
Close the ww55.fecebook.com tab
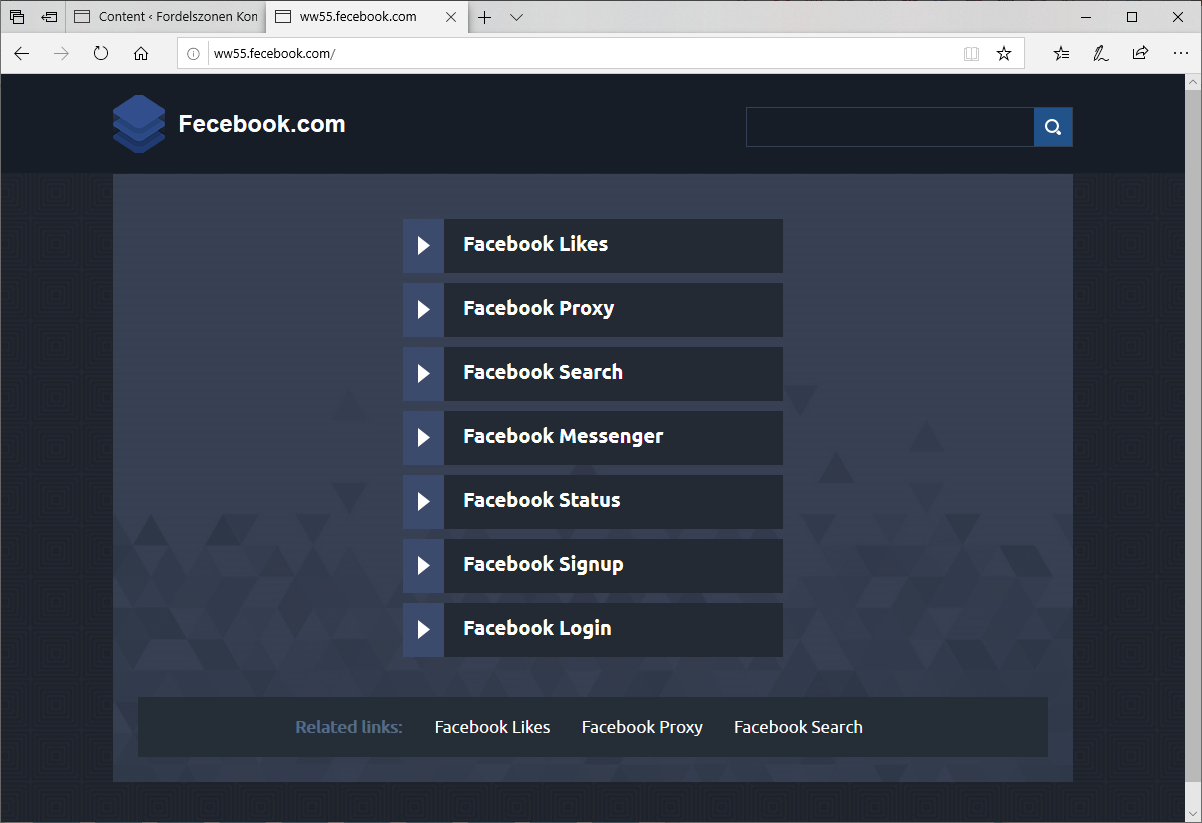[450, 17]
